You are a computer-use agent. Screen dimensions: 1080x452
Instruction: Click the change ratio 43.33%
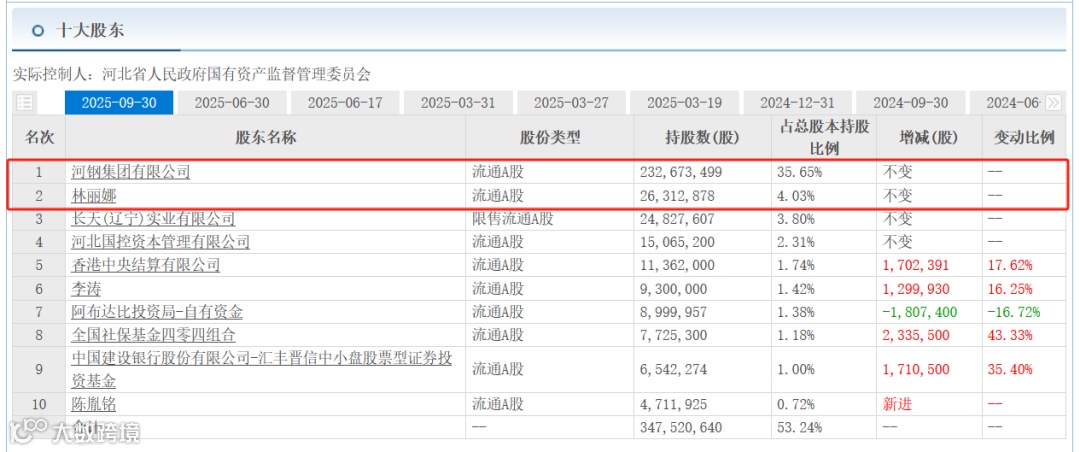[1010, 336]
